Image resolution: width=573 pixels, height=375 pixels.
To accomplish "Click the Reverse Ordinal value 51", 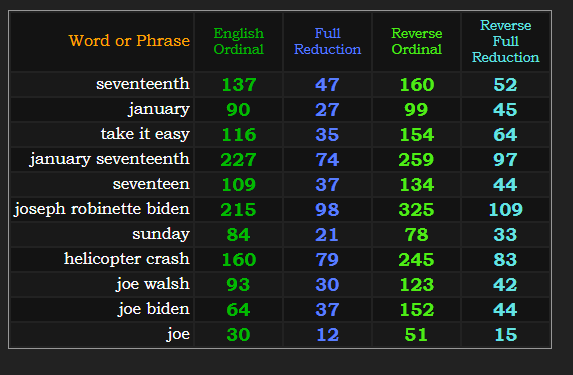I will point(416,335).
